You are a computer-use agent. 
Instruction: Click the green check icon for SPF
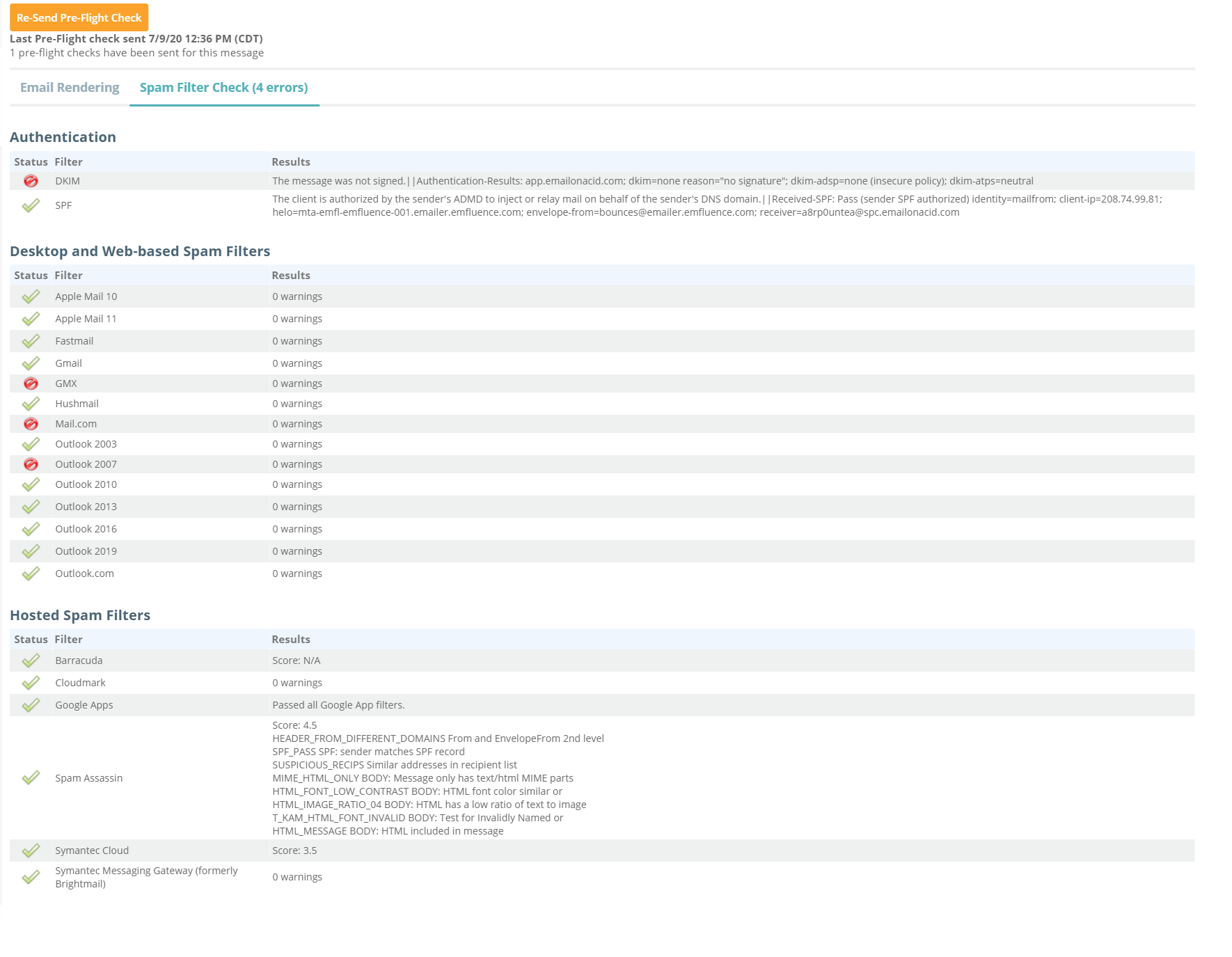tap(31, 205)
